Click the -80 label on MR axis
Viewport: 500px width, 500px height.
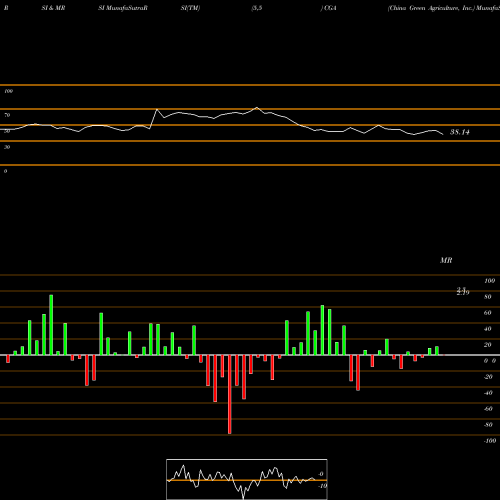coord(488,425)
